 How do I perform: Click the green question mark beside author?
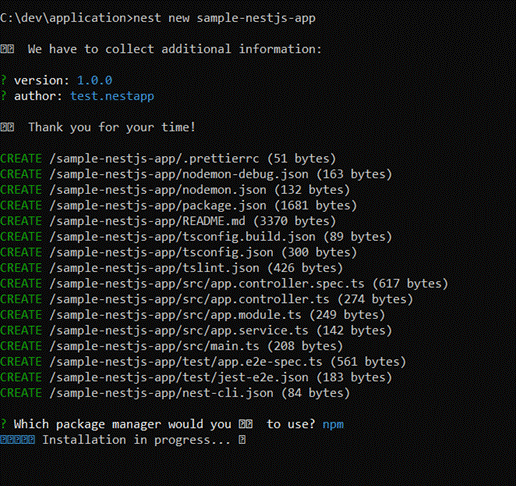(x=3, y=96)
